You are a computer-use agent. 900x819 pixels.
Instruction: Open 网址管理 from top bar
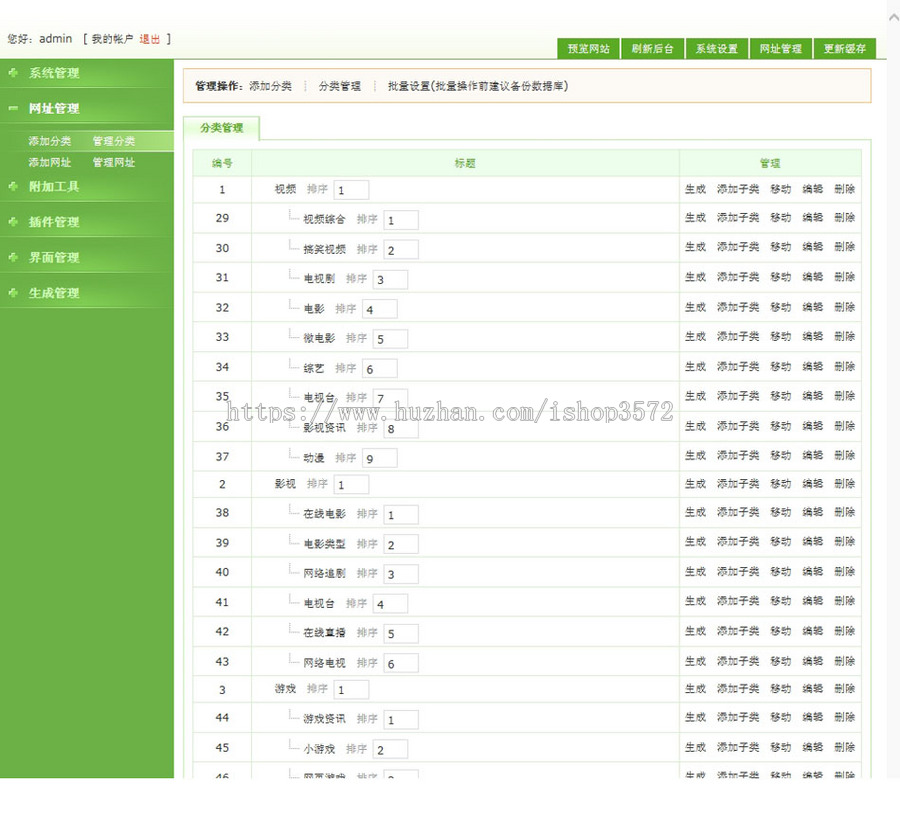point(781,49)
